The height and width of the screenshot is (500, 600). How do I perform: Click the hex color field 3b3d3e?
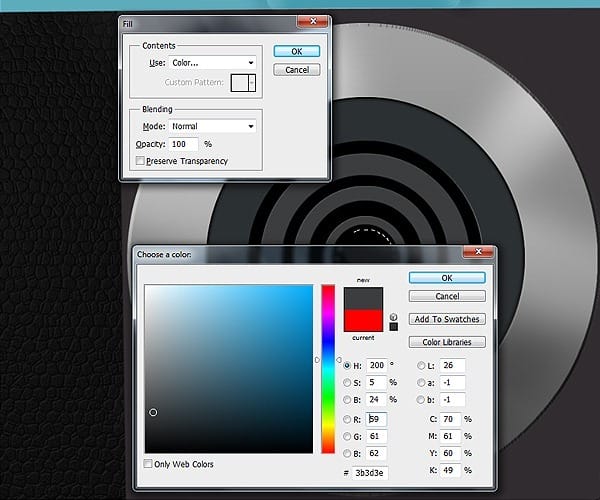(370, 473)
